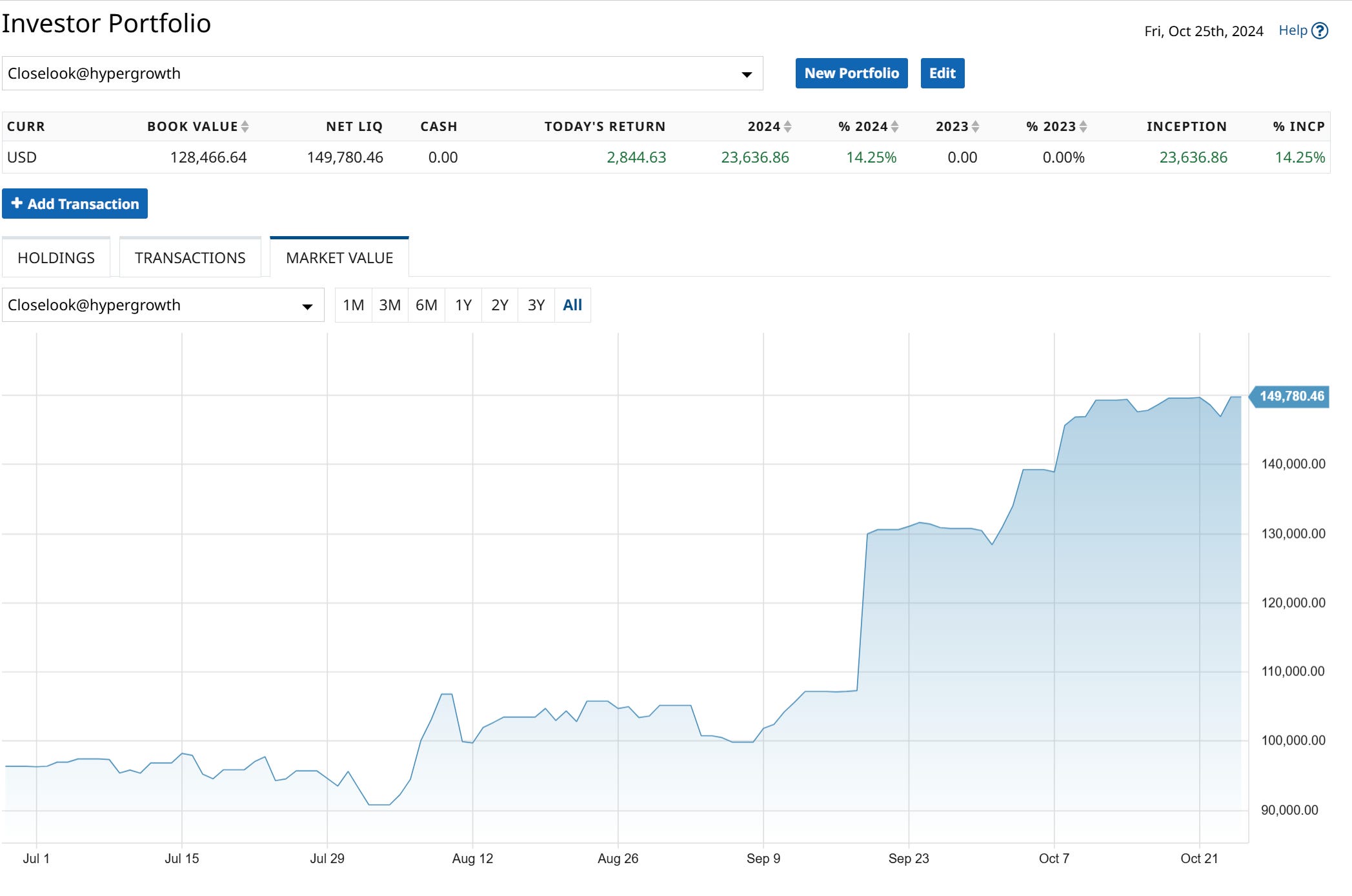
Task: Switch chart range to 1Y
Action: [x=463, y=305]
